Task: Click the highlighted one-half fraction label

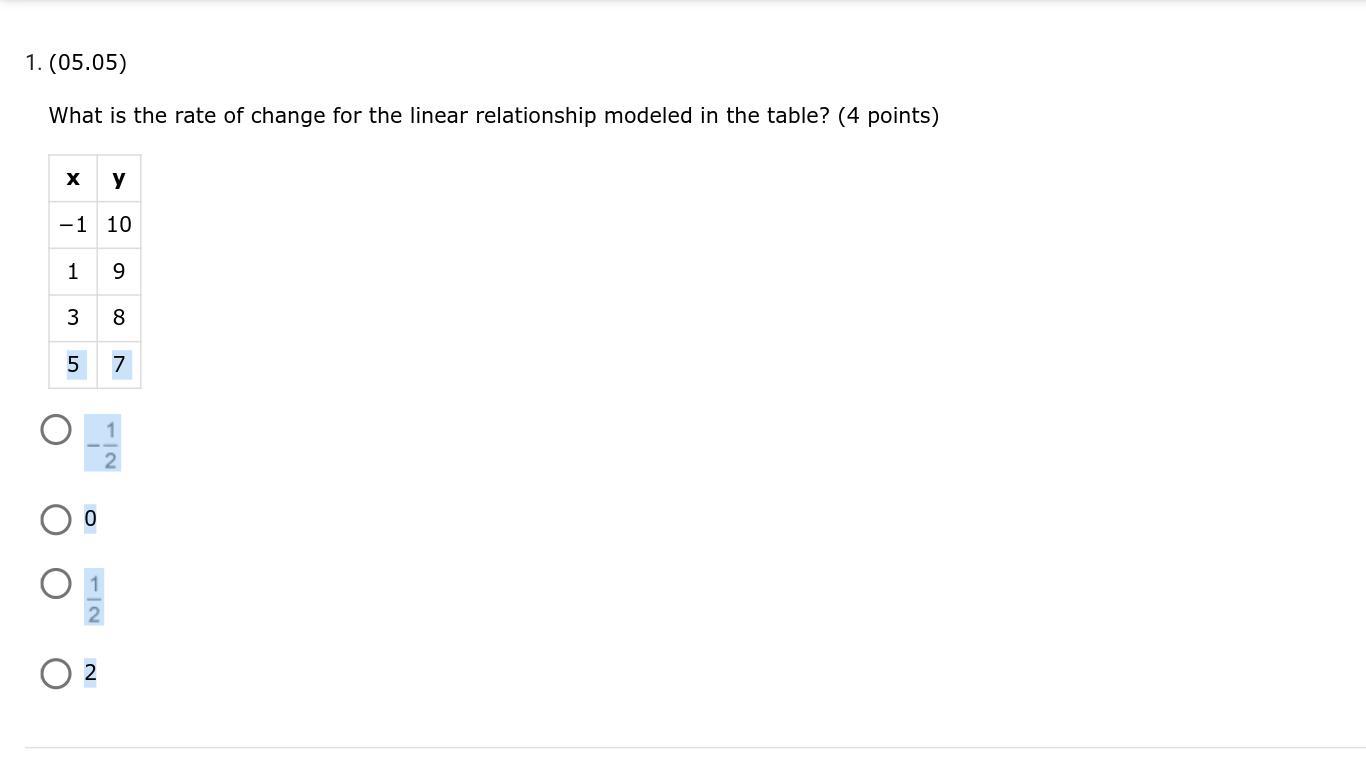Action: point(94,598)
